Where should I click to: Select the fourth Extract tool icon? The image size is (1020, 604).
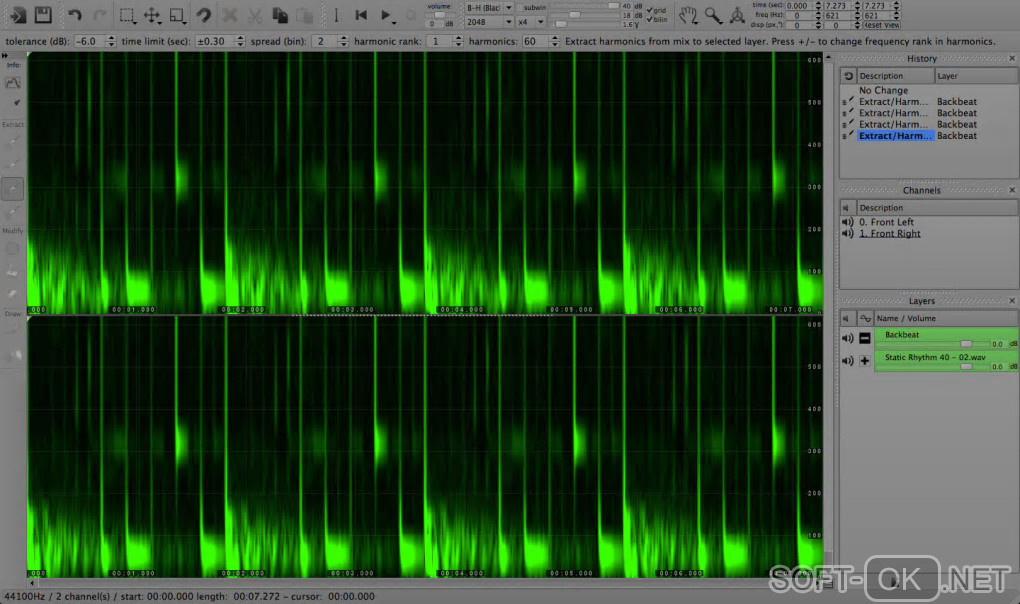coord(12,213)
